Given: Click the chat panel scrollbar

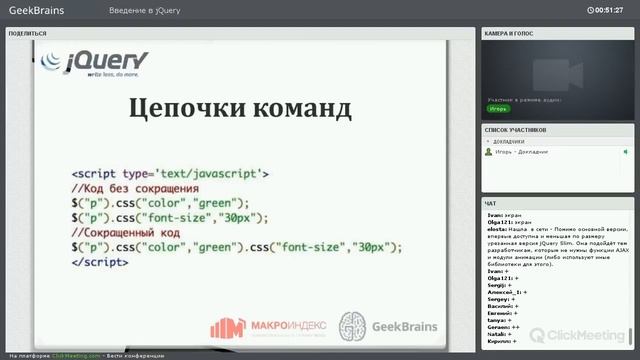Looking at the screenshot, I should pyautogui.click(x=630, y=336).
